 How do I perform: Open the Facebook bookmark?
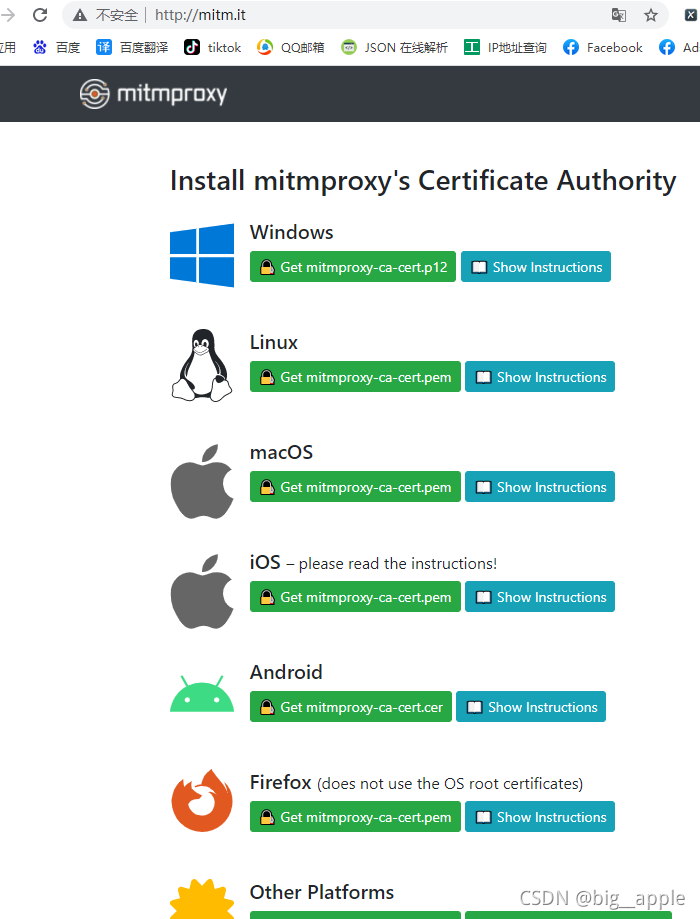click(x=603, y=47)
